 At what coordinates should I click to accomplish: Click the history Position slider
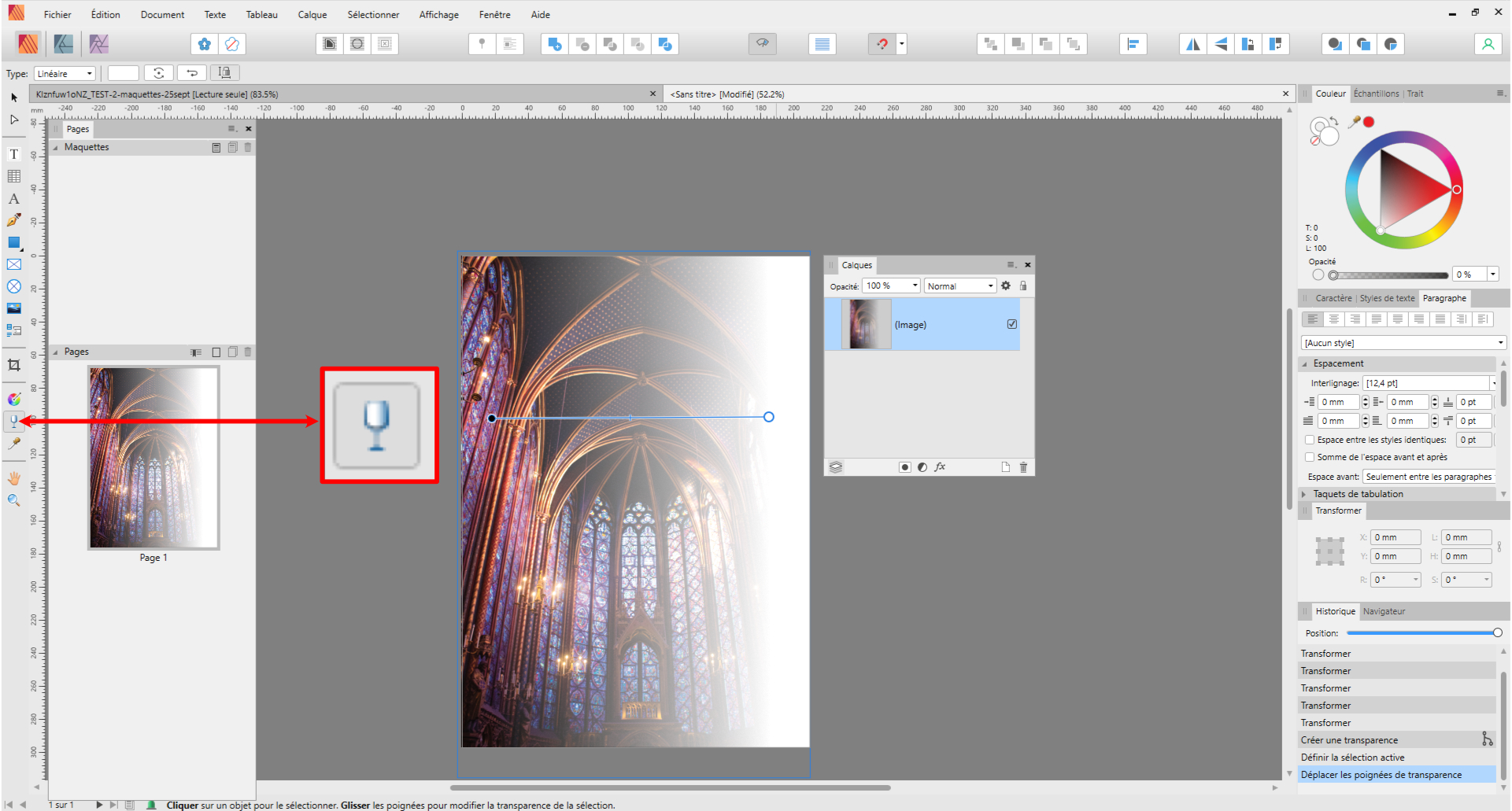[x=1424, y=632]
